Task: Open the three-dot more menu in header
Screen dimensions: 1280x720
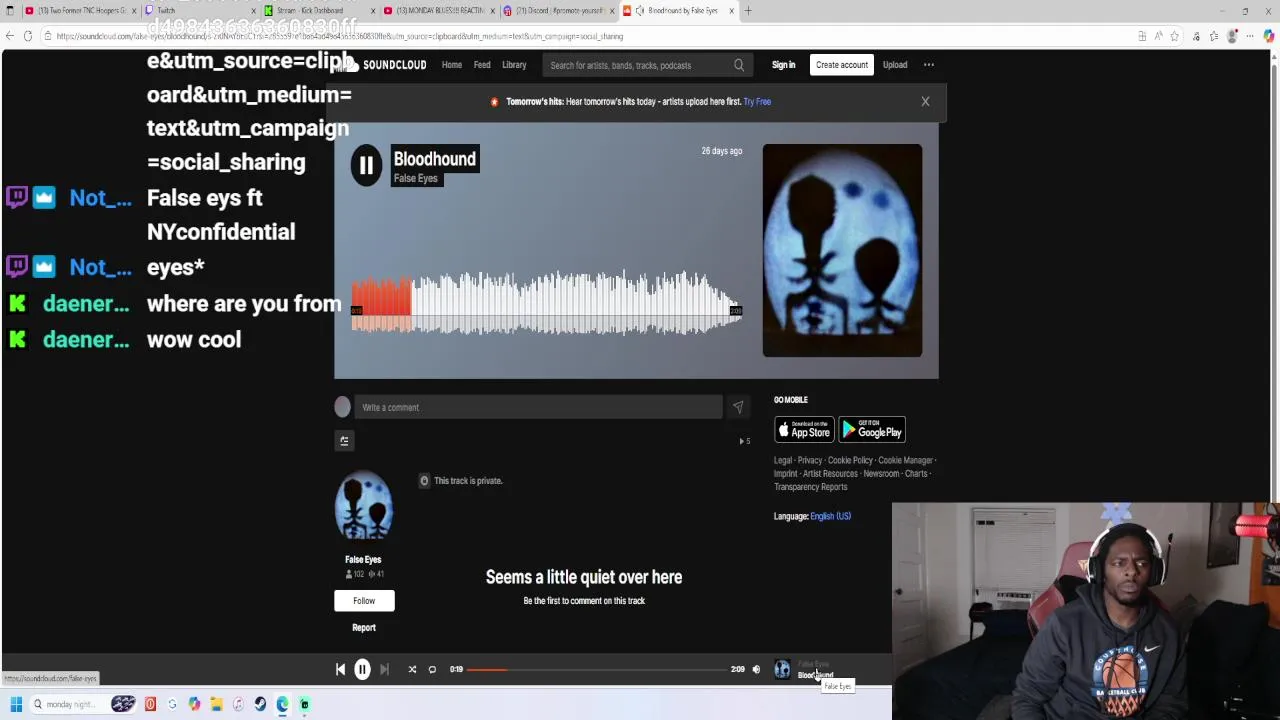Action: [929, 65]
